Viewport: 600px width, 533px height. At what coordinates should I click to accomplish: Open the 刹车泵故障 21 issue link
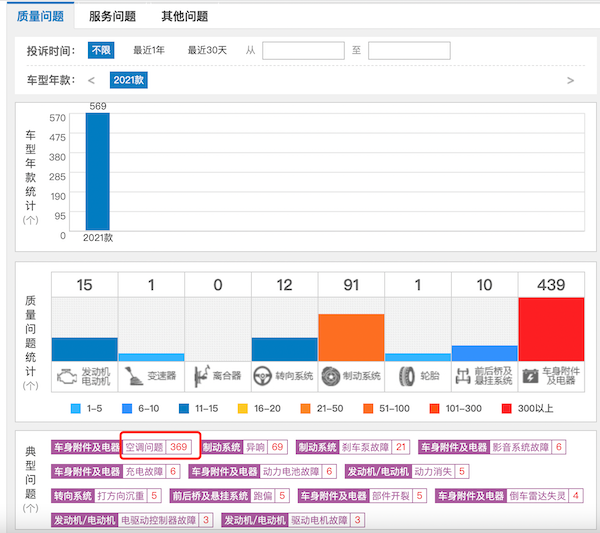pos(376,447)
